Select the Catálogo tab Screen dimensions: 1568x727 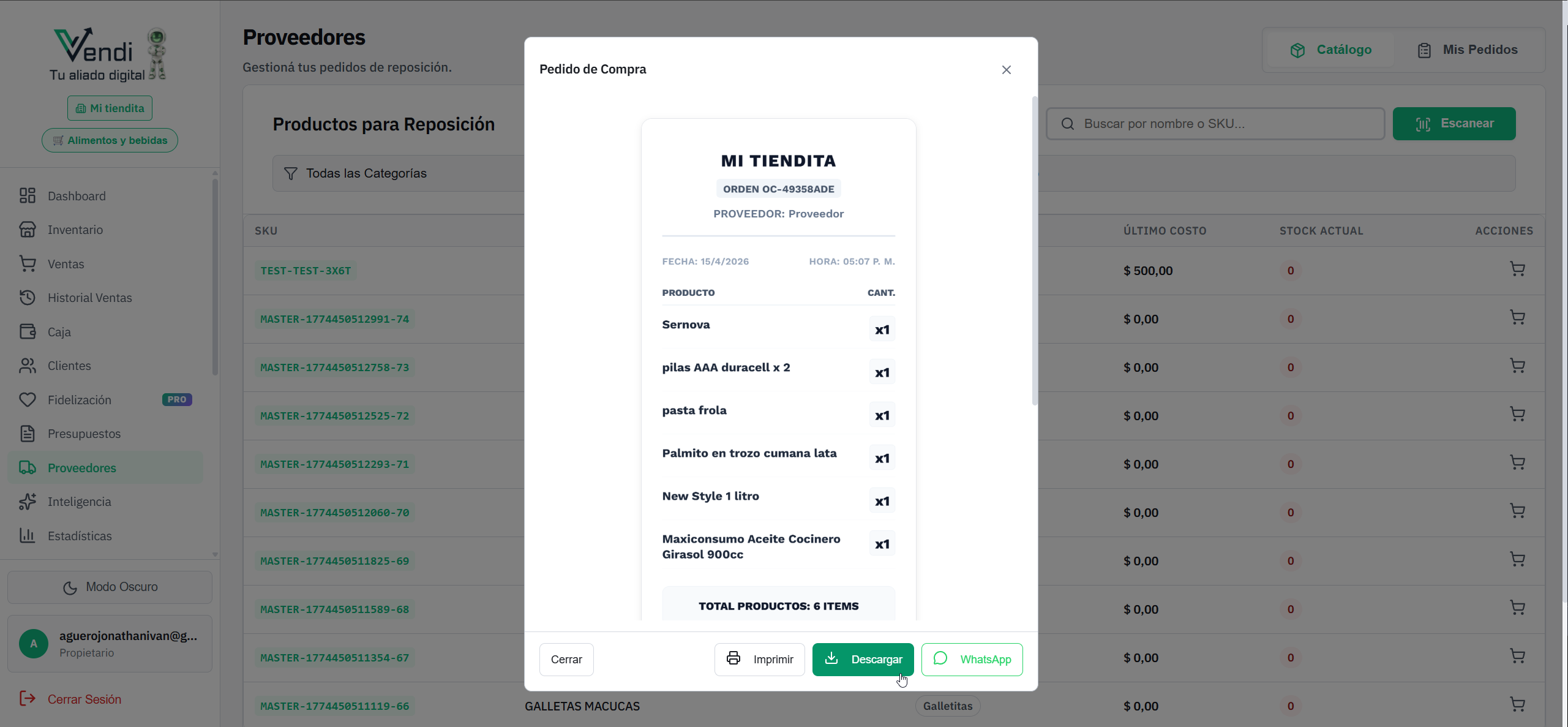[1331, 50]
